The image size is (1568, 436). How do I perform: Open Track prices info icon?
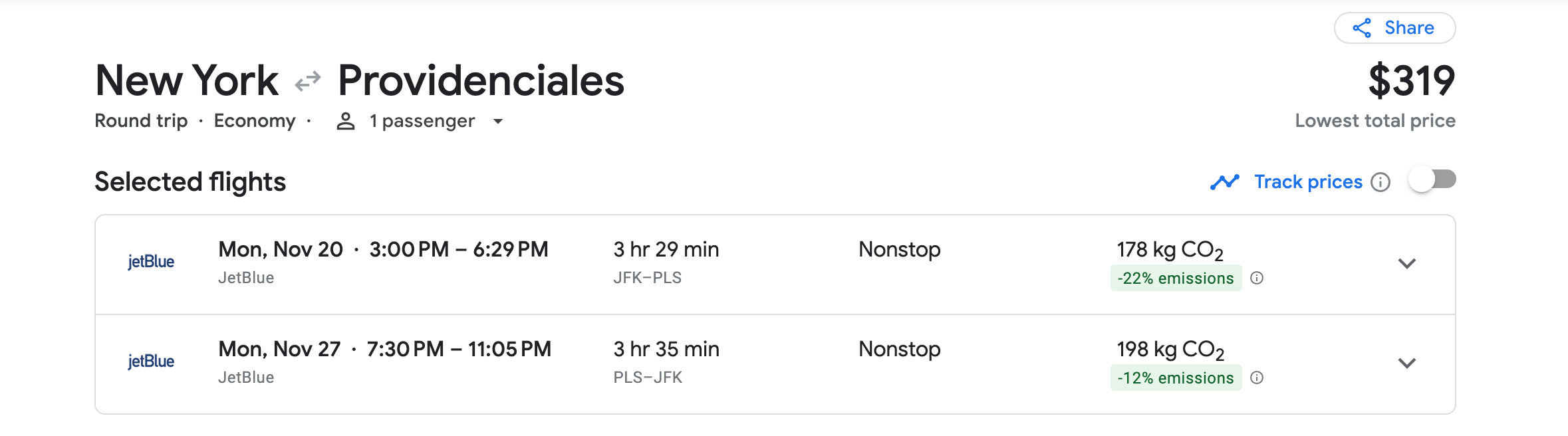(1380, 182)
